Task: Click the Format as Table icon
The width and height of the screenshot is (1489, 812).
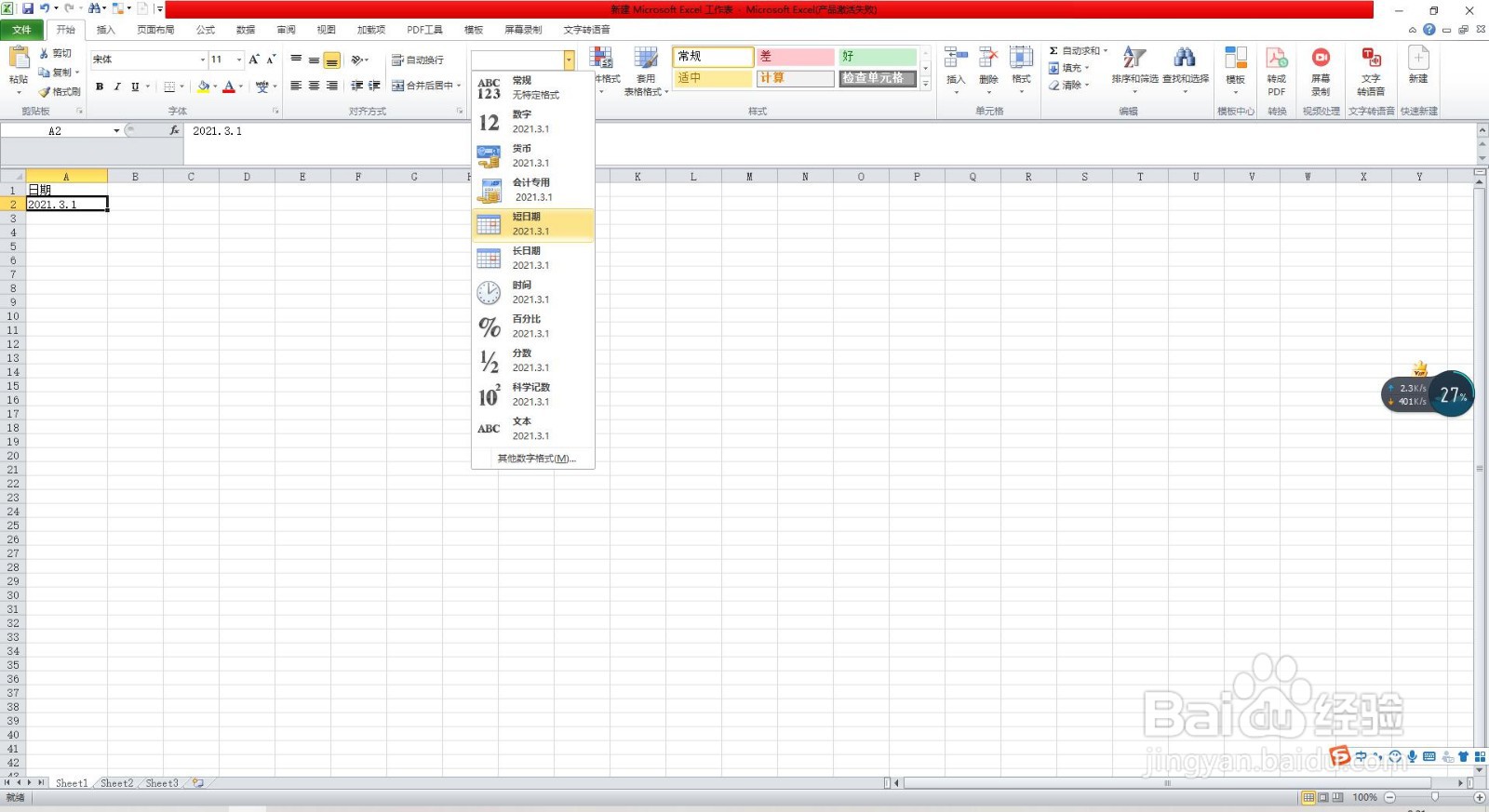Action: tap(646, 60)
